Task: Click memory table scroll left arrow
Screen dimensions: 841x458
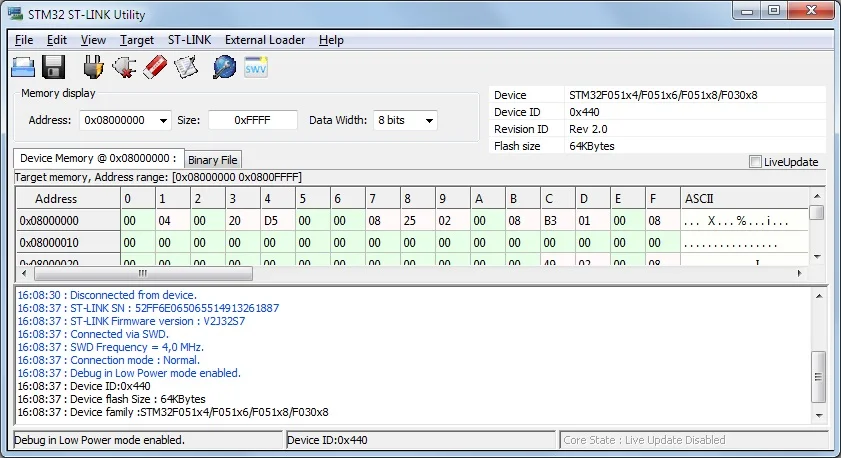Action: click(x=24, y=274)
